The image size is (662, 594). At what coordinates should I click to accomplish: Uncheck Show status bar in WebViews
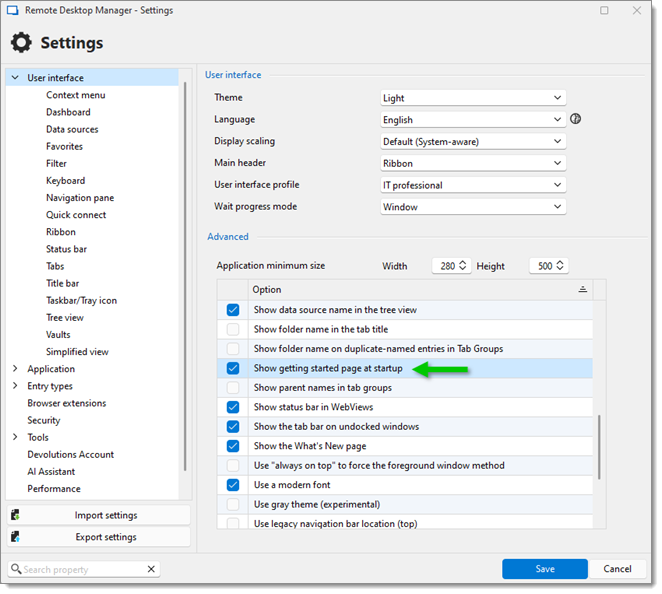click(233, 407)
